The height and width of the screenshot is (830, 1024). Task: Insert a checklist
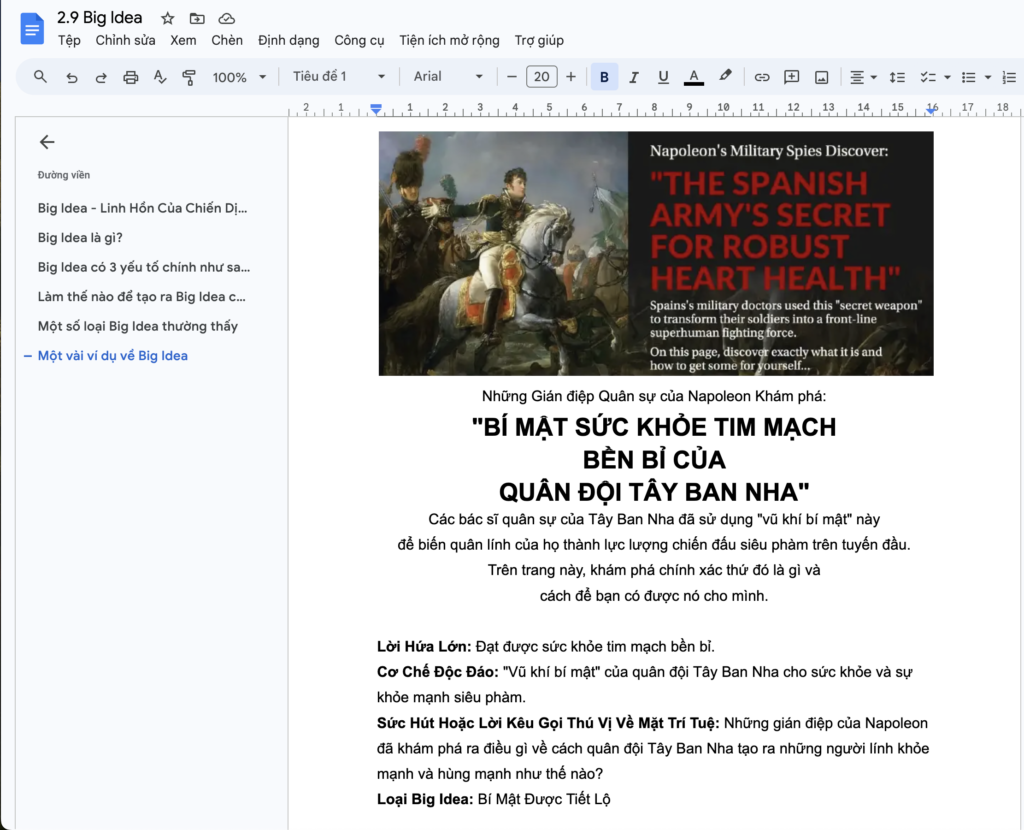point(928,77)
